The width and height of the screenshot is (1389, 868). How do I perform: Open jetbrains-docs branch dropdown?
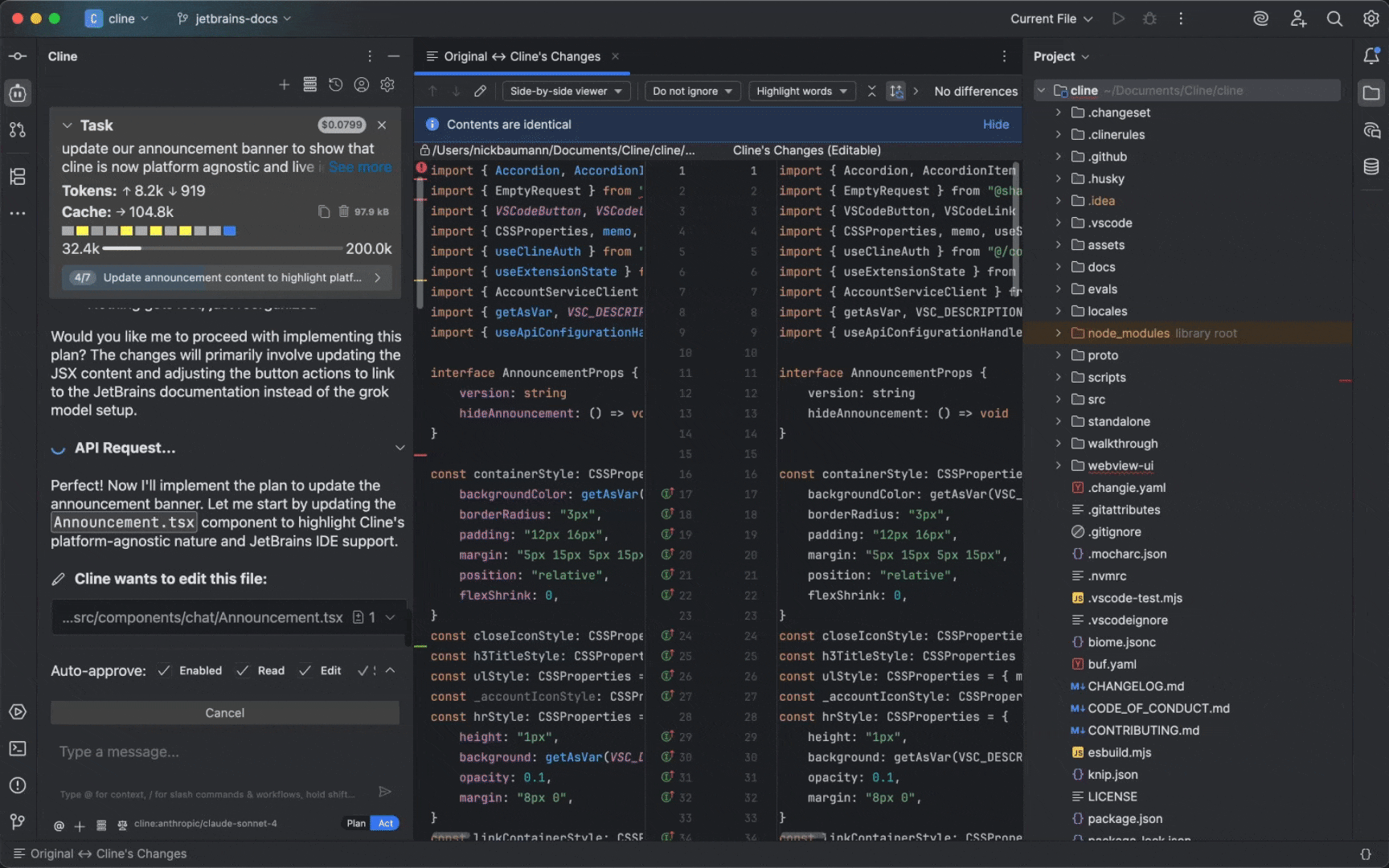click(x=234, y=18)
